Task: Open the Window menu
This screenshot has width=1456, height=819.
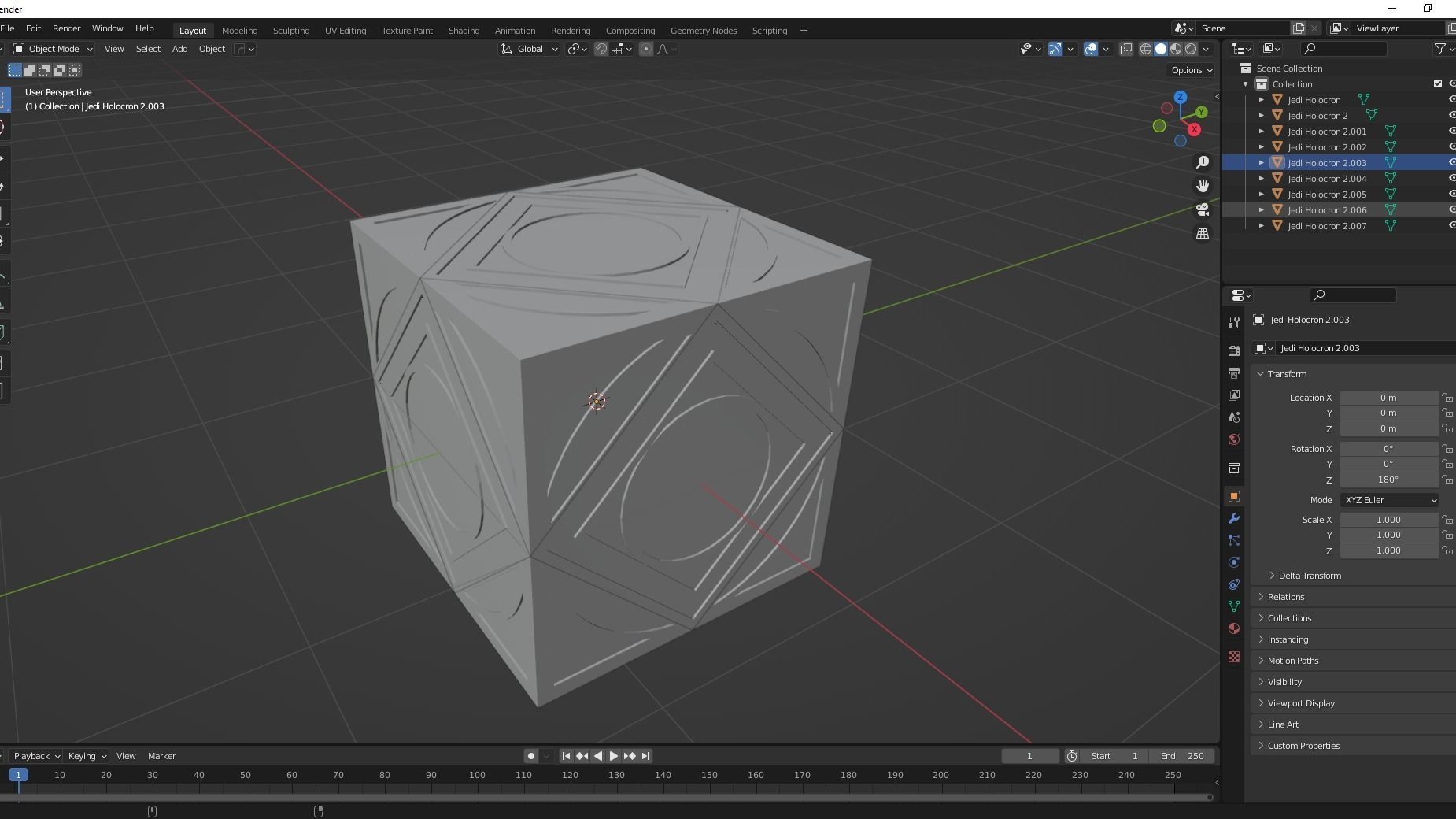Action: click(x=107, y=28)
